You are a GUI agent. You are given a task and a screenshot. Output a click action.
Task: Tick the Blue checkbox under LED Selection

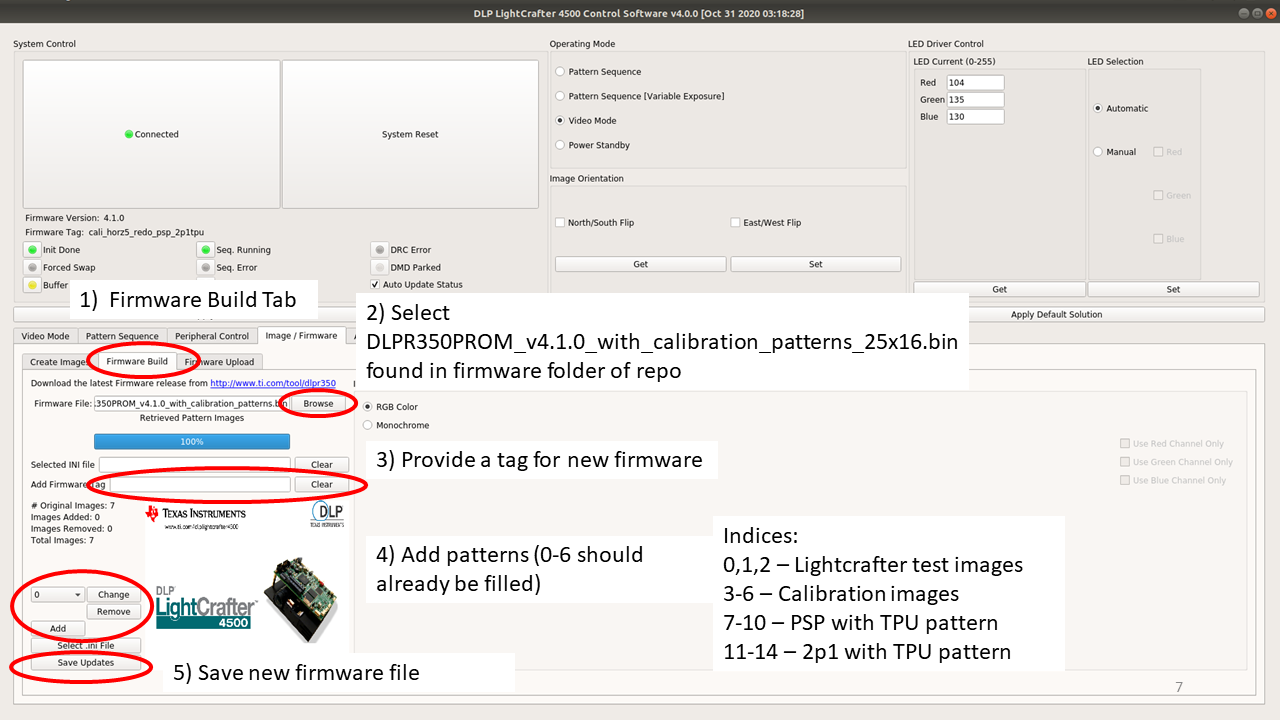coord(1158,239)
